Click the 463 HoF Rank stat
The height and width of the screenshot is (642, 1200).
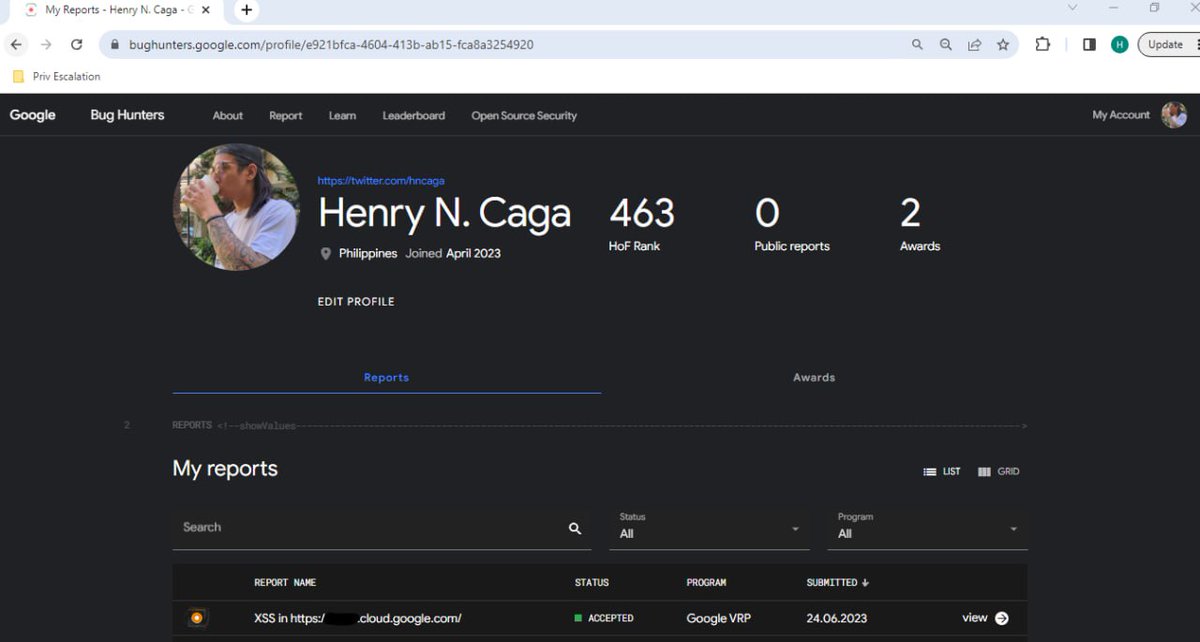tap(642, 223)
